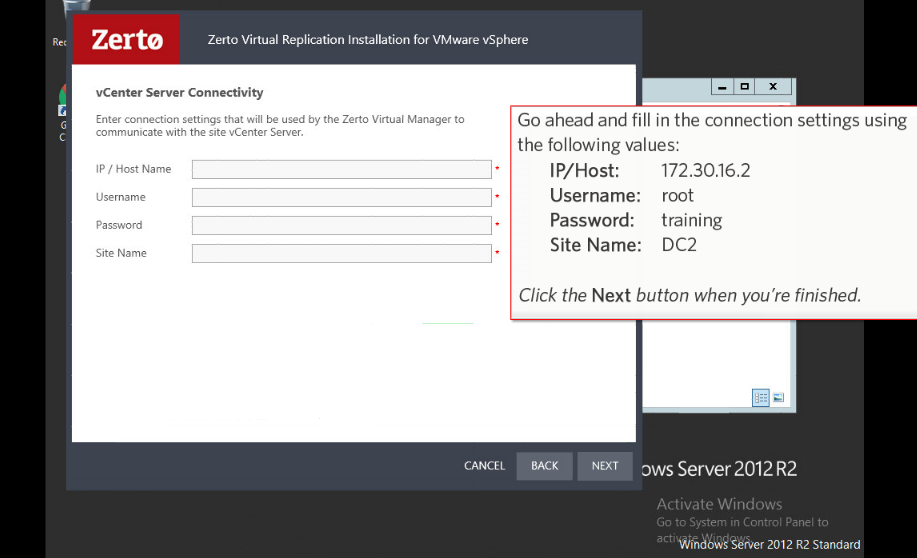
Task: Cancel the Zerto installation
Action: coord(484,466)
